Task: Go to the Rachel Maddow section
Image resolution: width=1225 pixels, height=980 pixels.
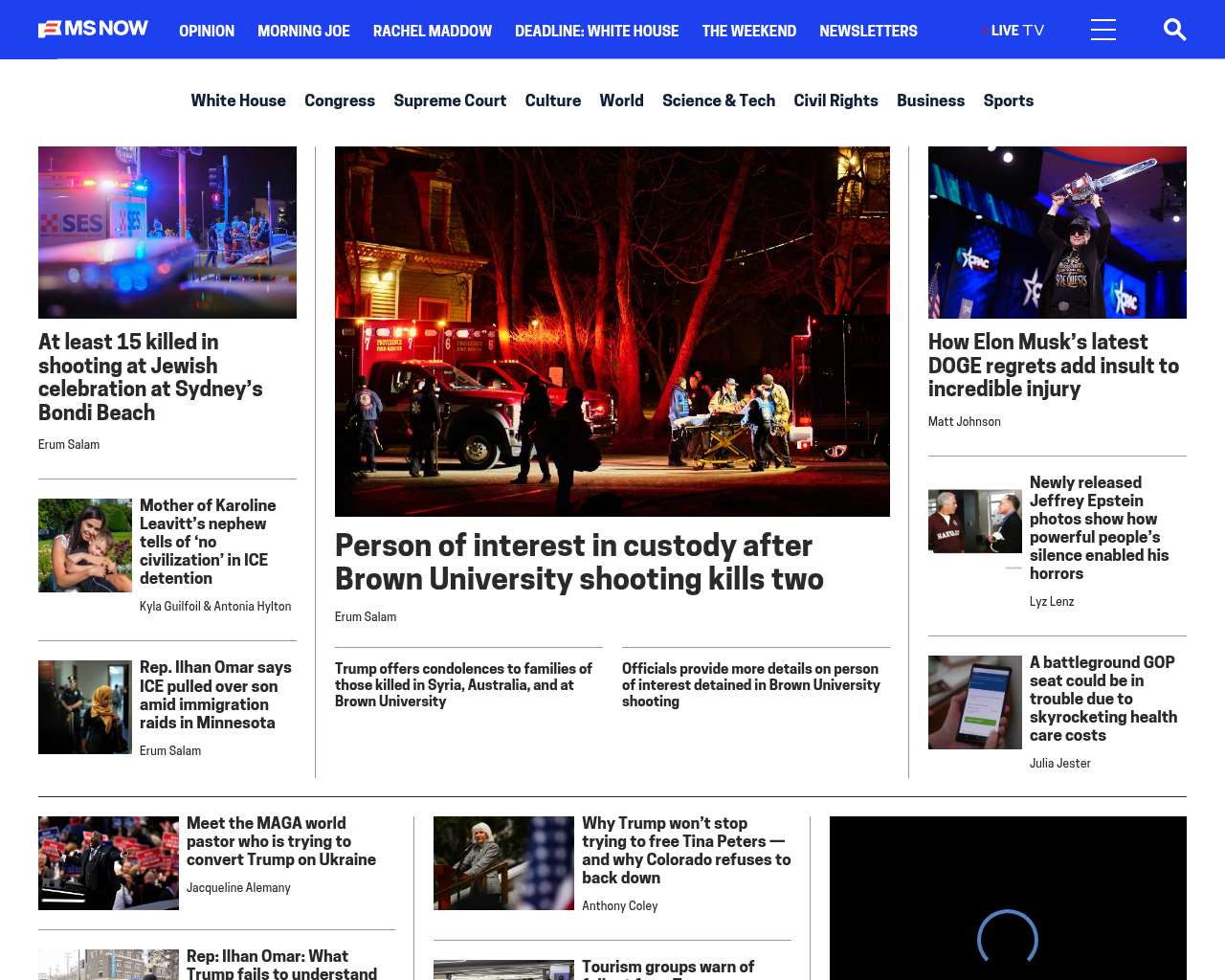Action: point(432,31)
